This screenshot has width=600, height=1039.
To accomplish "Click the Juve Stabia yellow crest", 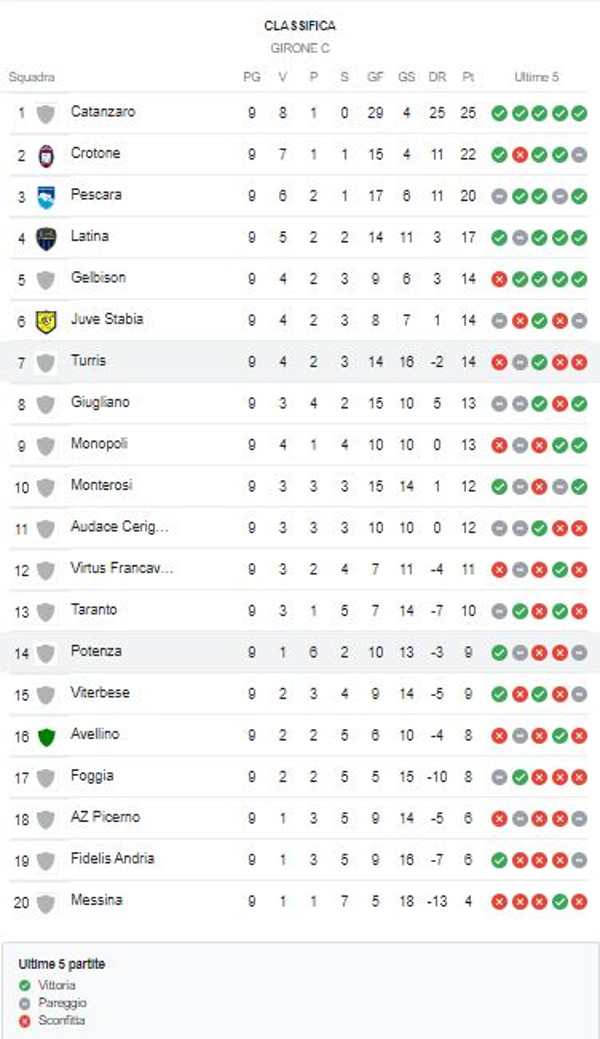I will click(x=45, y=321).
